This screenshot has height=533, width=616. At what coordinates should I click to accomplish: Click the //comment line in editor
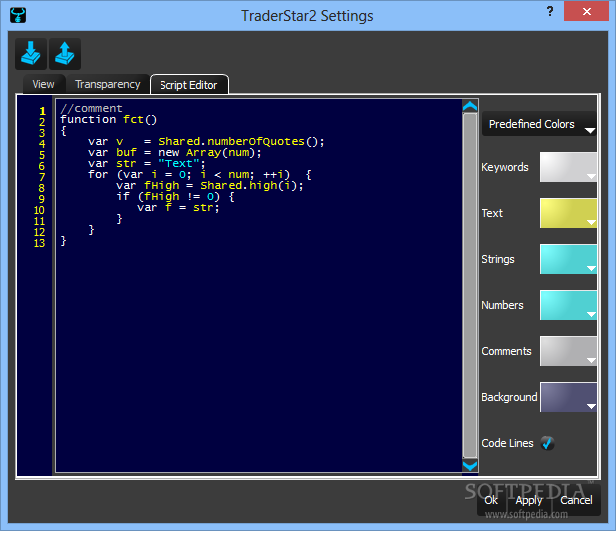92,108
